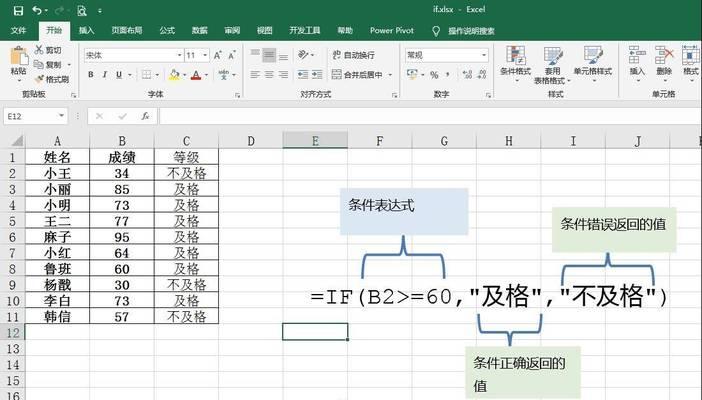Click the cell Borders icon

(146, 75)
